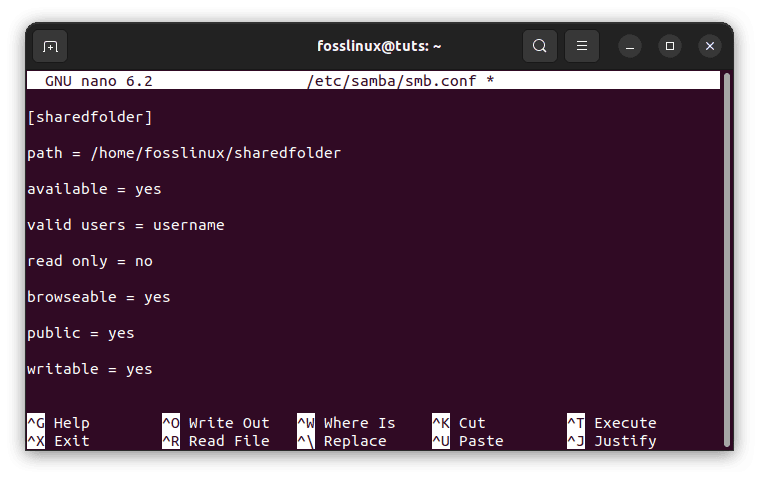Place cursor on the [sharedfolder] line
The height and width of the screenshot is (479, 759).
tap(90, 117)
